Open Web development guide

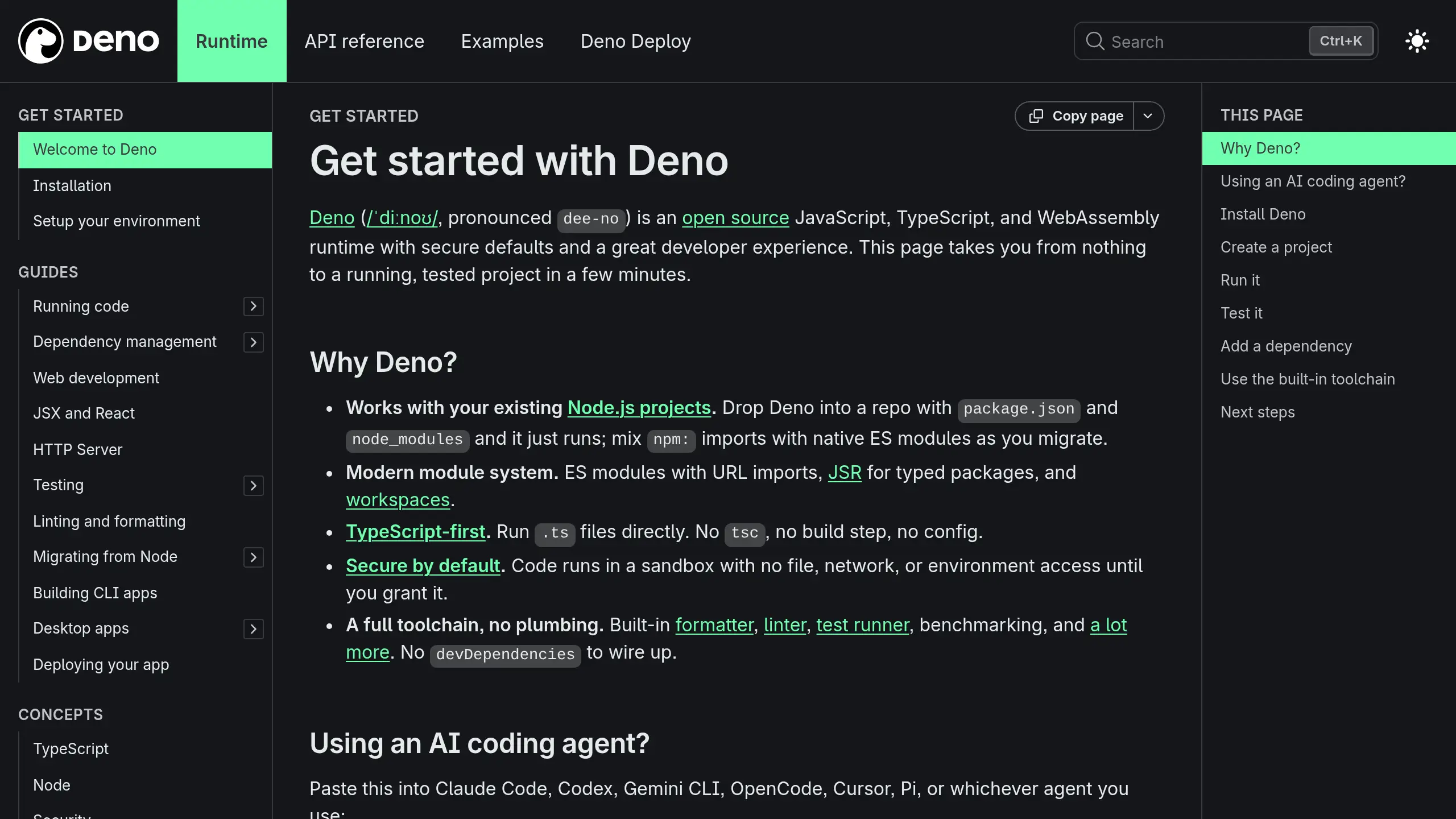[96, 378]
